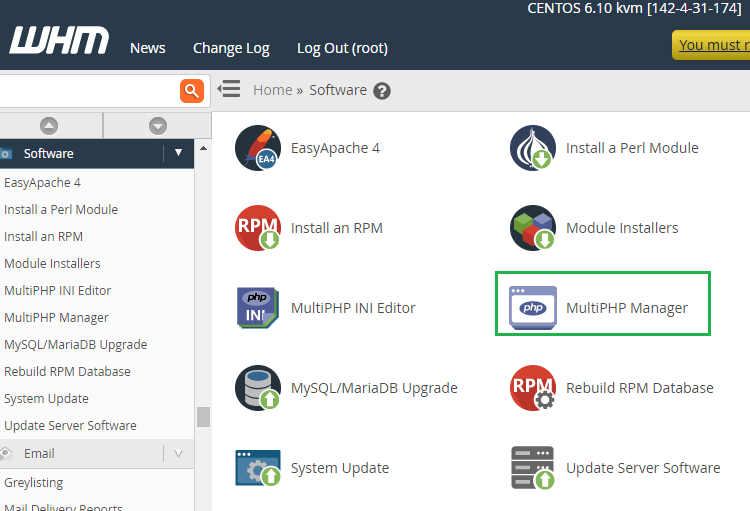Open Module Installers in sidebar

click(x=52, y=264)
